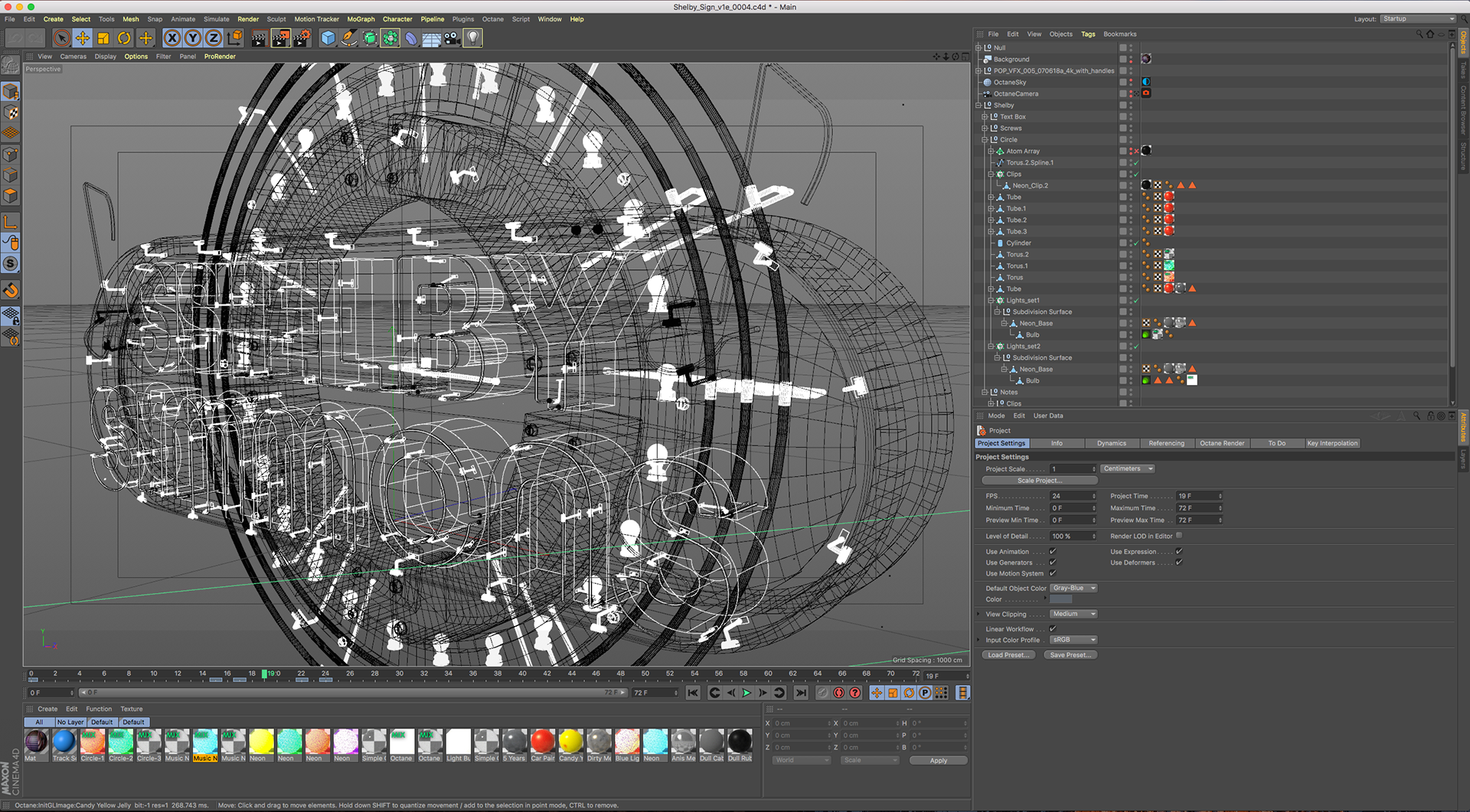Click the Scale Project... button
1470x812 pixels.
pyautogui.click(x=1039, y=481)
